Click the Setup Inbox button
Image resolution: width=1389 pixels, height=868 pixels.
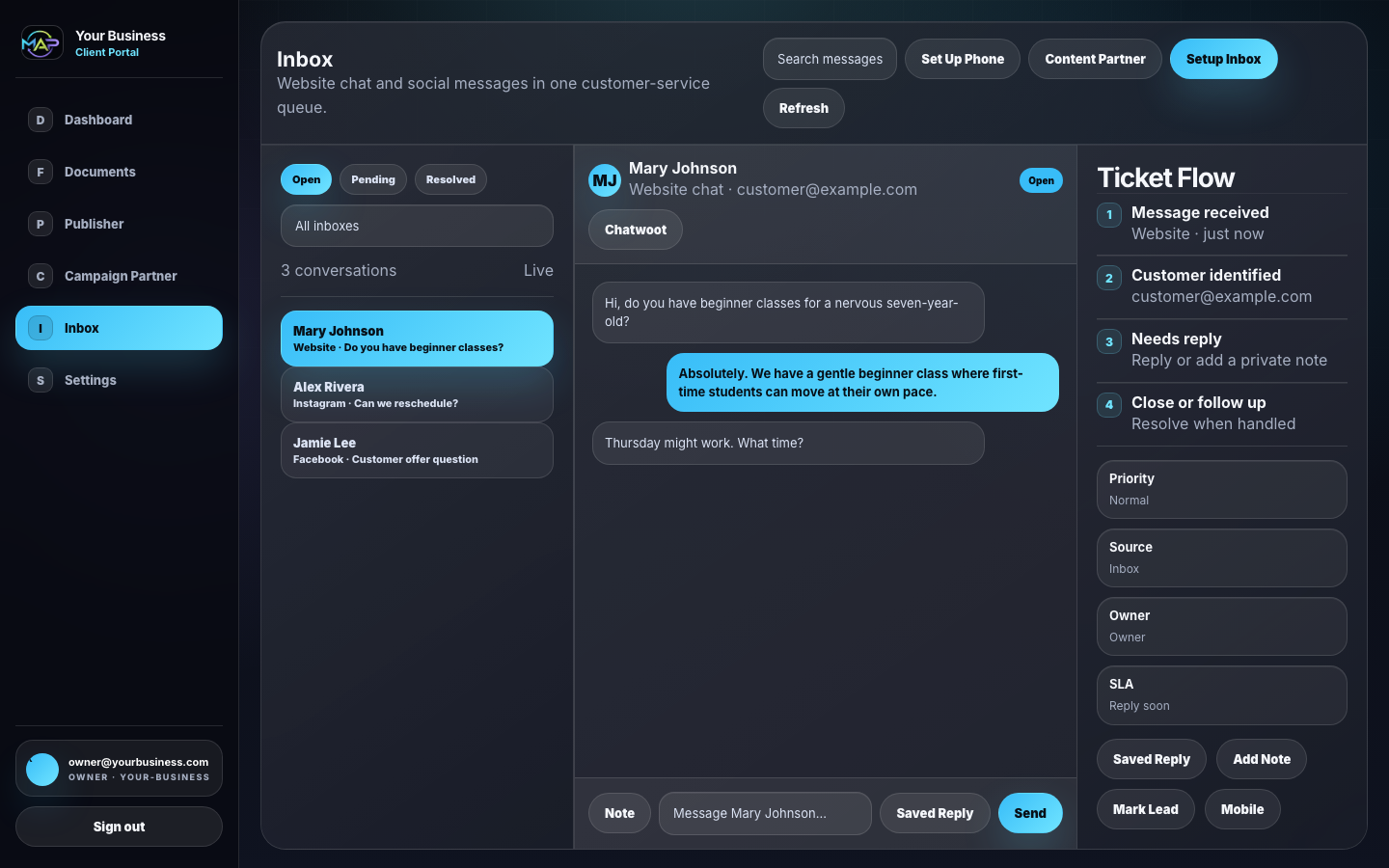(x=1223, y=59)
